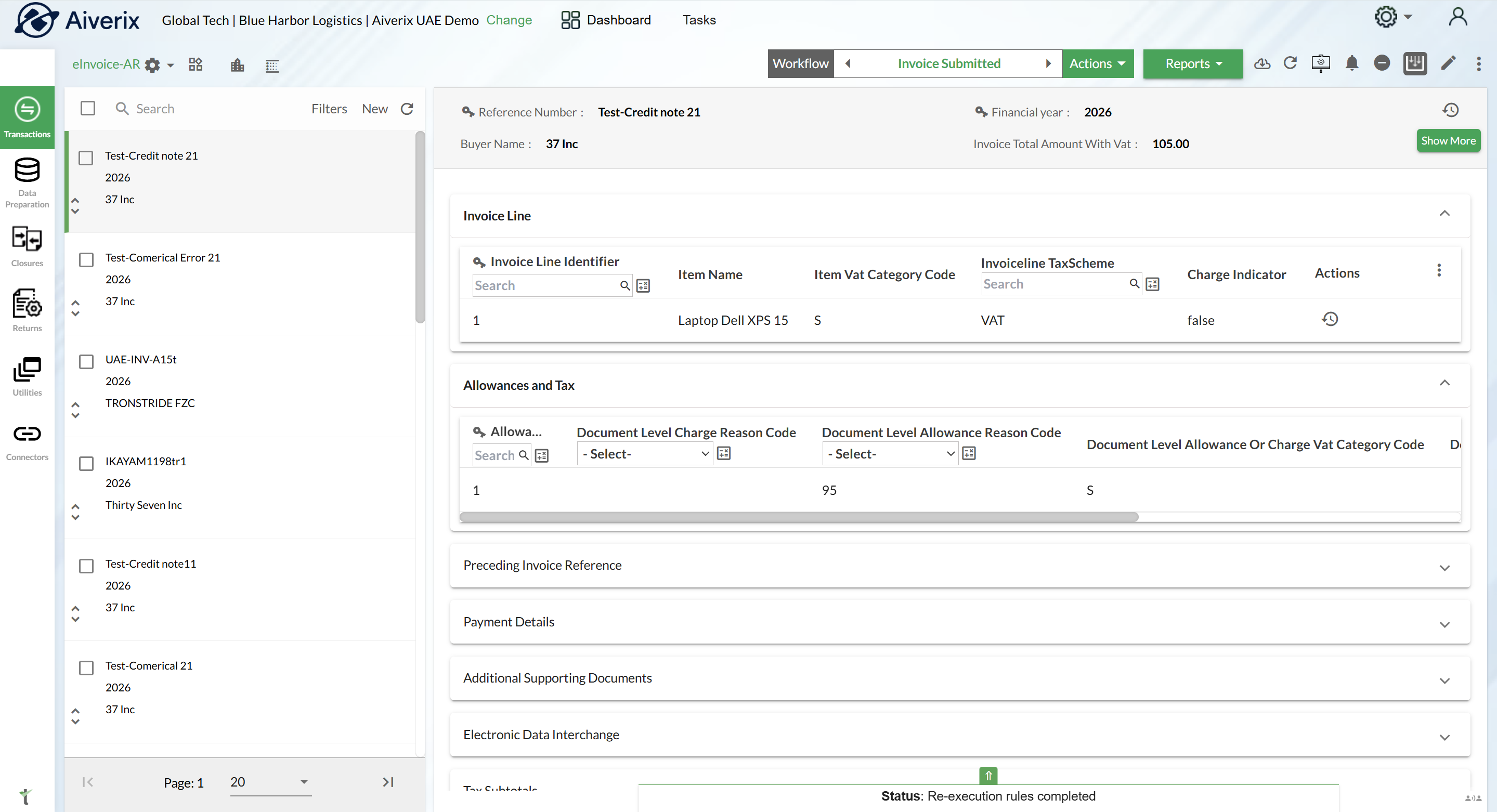The height and width of the screenshot is (812, 1497).
Task: Expand the Preceding Invoice Reference section
Action: coord(1444,568)
